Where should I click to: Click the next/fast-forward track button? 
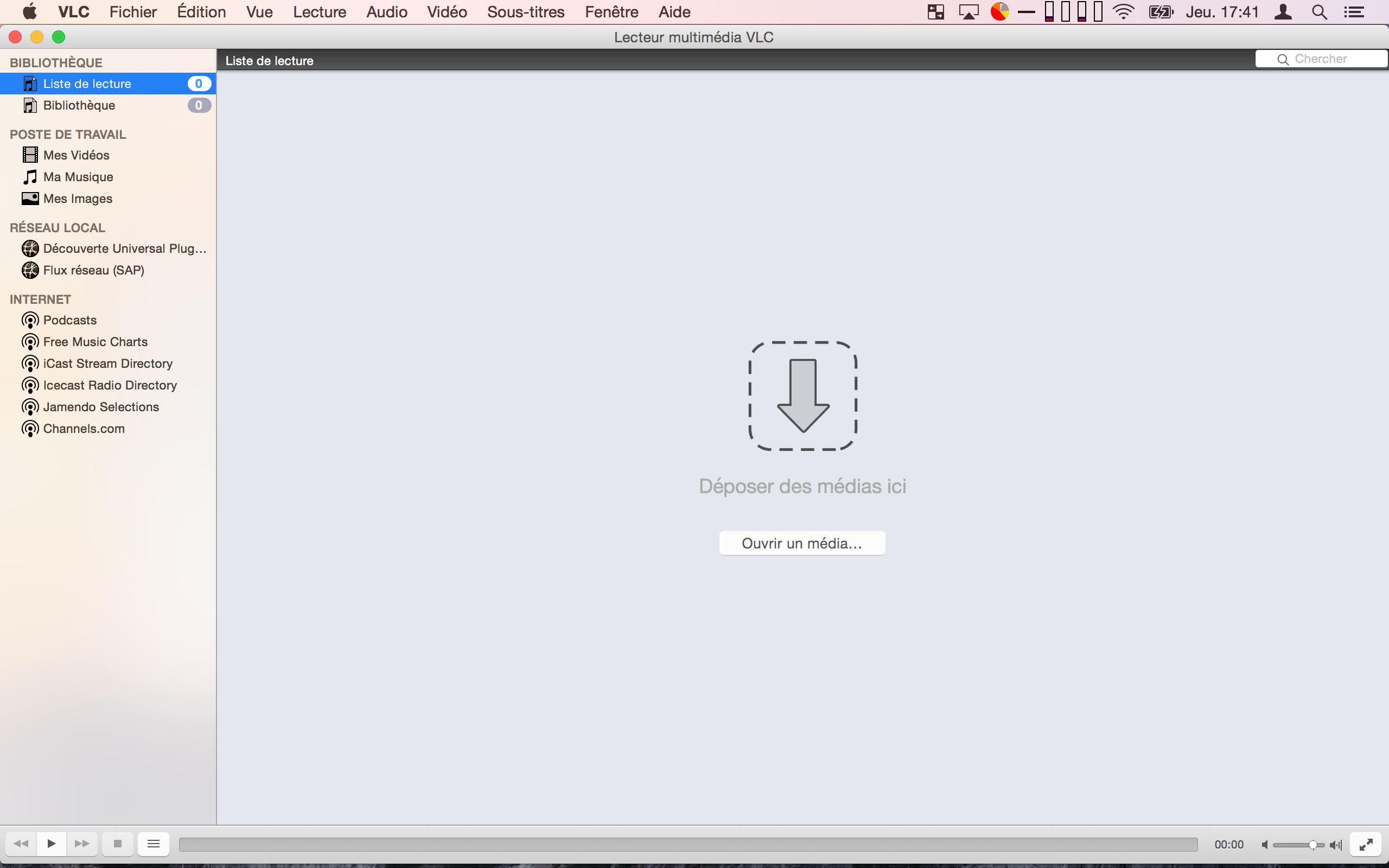[x=82, y=843]
